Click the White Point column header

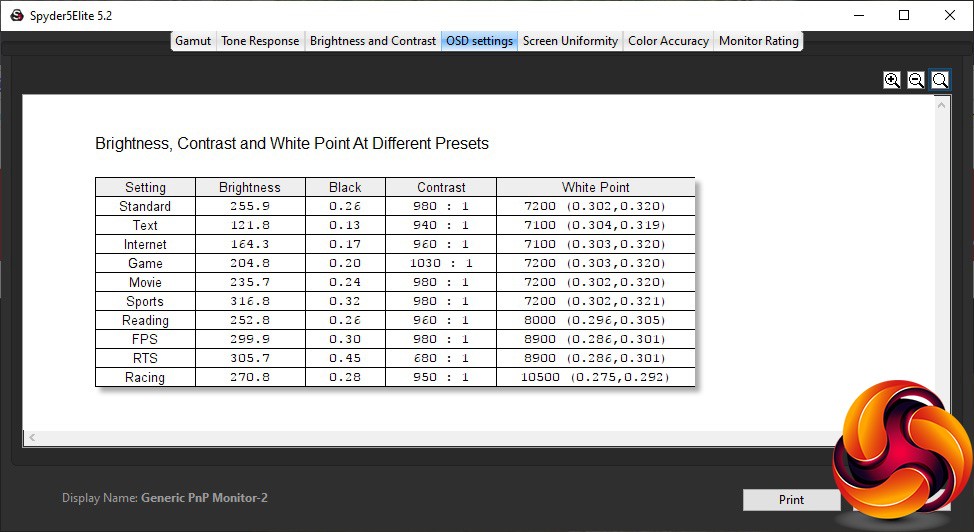click(596, 187)
